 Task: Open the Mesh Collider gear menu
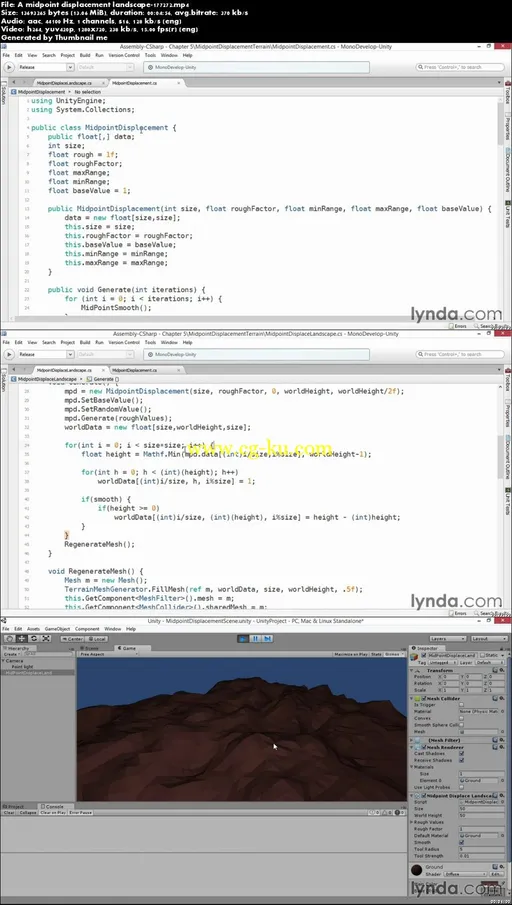point(502,698)
